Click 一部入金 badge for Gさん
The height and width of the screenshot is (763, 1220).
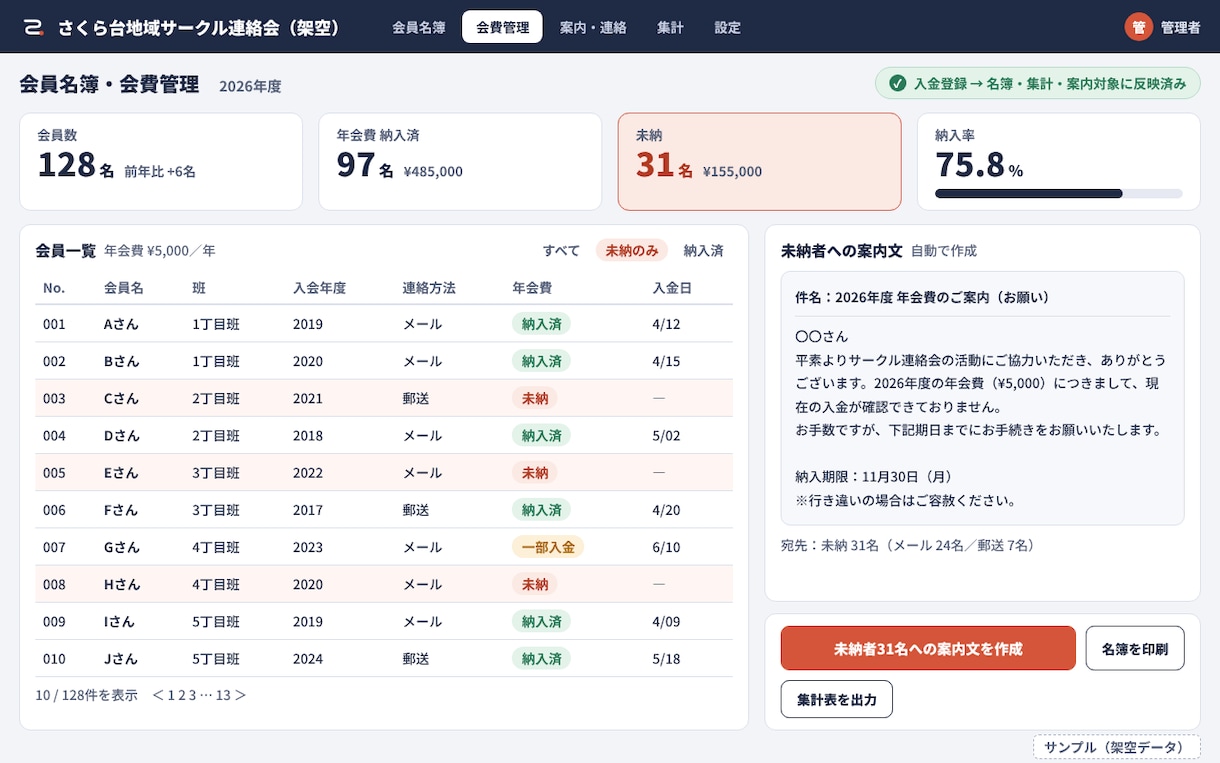(548, 547)
